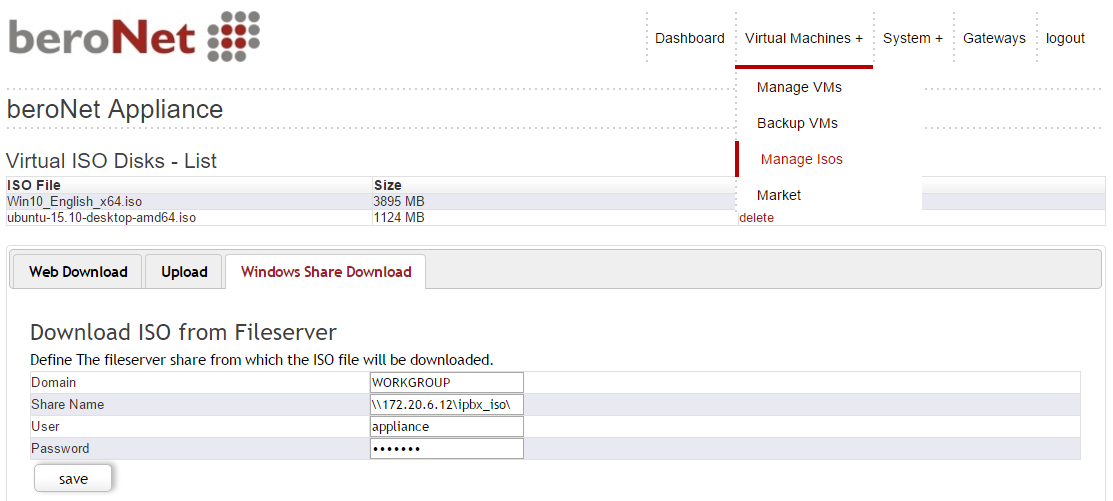The height and width of the screenshot is (501, 1113).
Task: Click the Virtual ISO Disks - List heading
Action: pyautogui.click(x=111, y=160)
